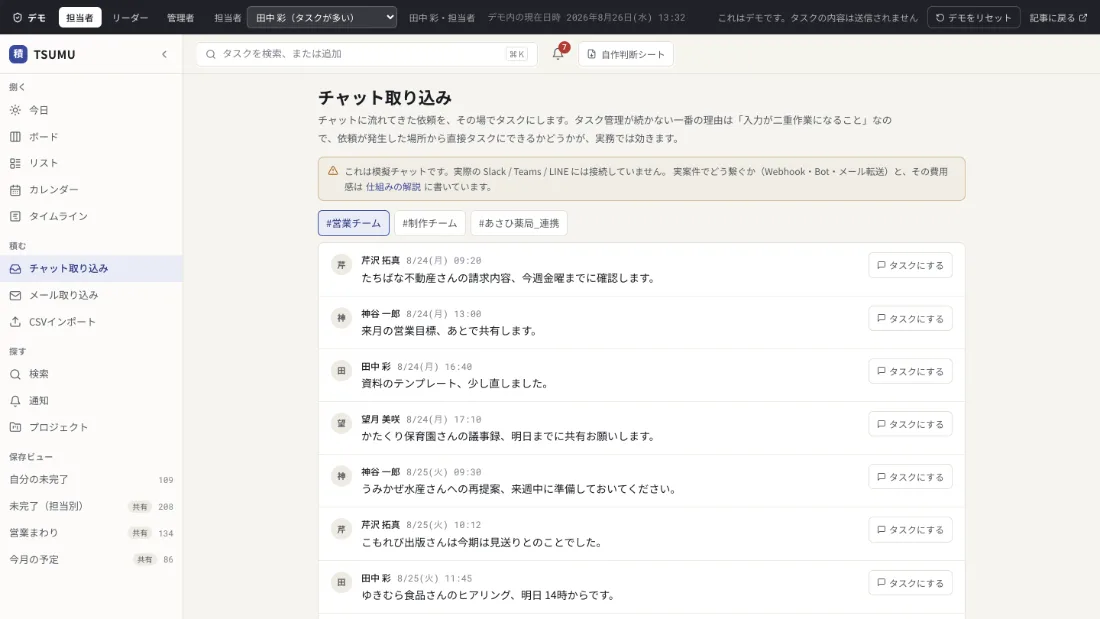Click the デモ shield label in top bar
Viewport: 1100px width, 619px height.
29,18
